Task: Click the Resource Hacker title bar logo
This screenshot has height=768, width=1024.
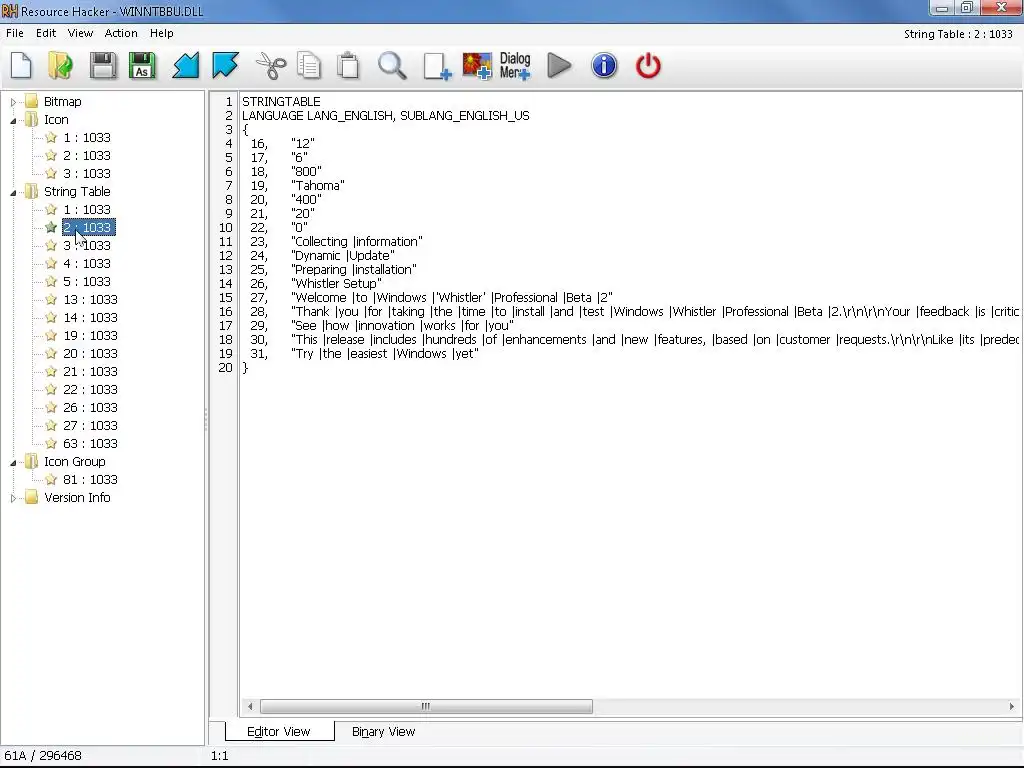Action: (x=10, y=10)
